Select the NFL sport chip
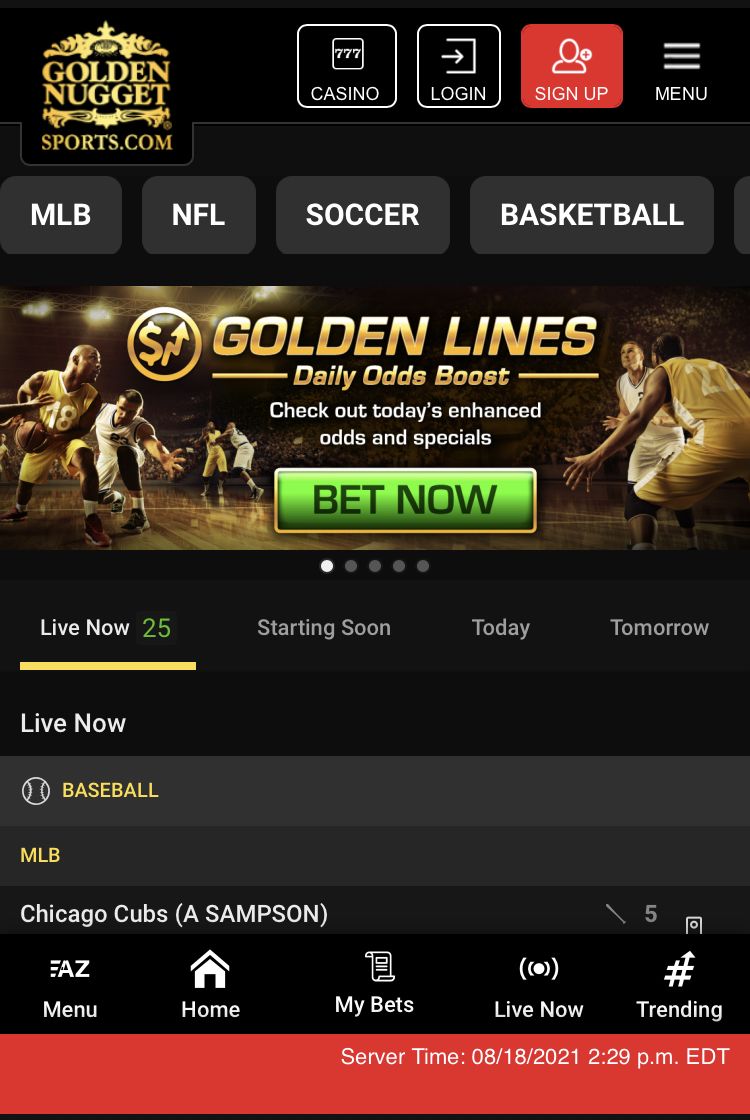Image resolution: width=750 pixels, height=1120 pixels. (x=199, y=215)
